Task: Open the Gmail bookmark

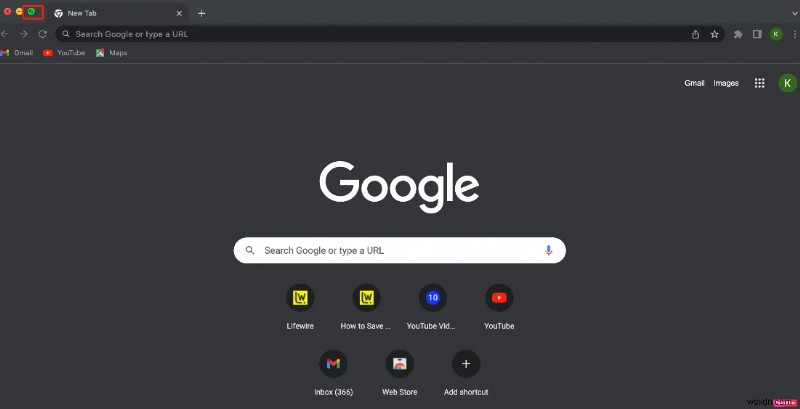Action: tap(17, 53)
